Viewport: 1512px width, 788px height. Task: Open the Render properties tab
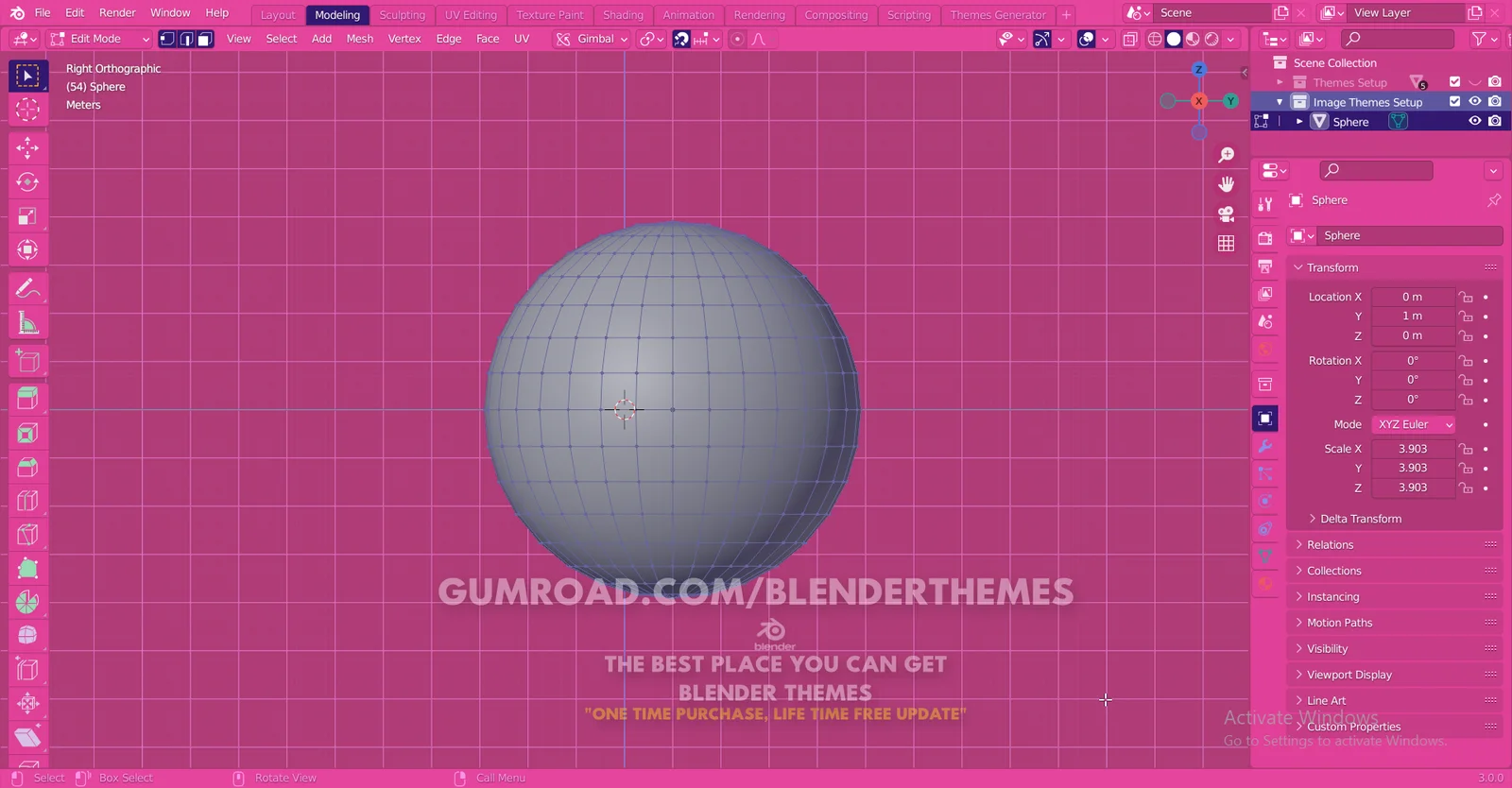[x=1265, y=238]
